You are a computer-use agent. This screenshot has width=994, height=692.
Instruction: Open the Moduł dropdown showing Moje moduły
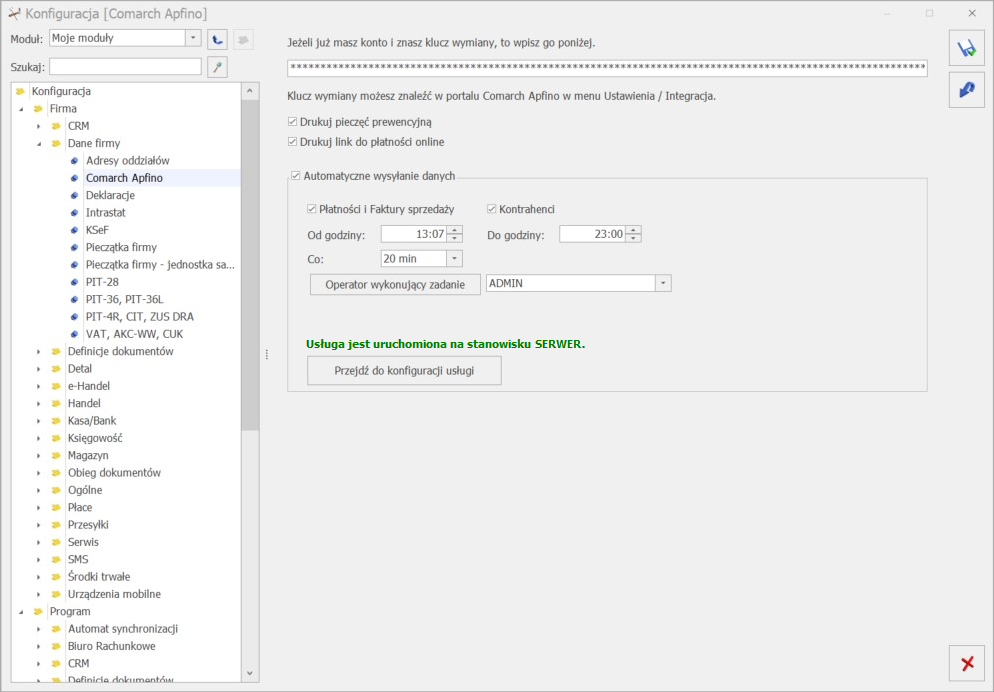click(193, 38)
